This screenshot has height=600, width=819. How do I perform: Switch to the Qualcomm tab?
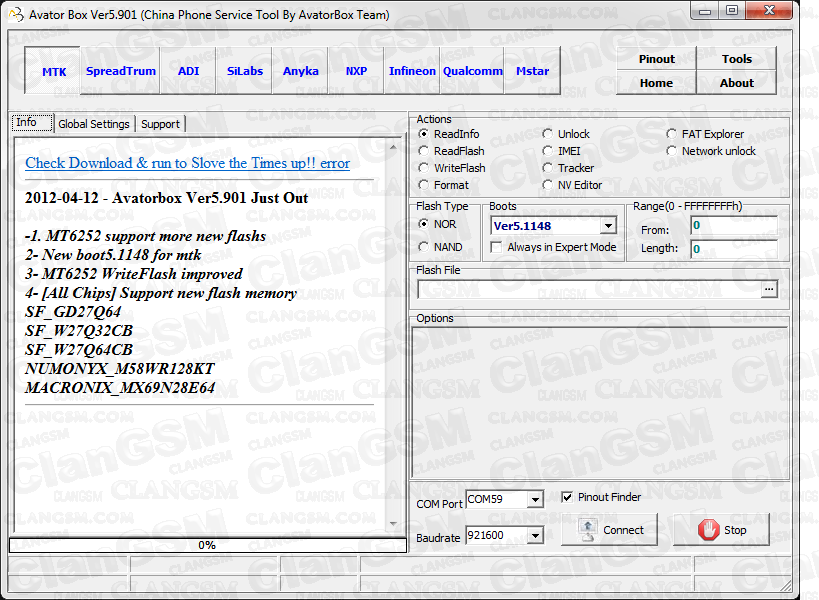pyautogui.click(x=472, y=71)
